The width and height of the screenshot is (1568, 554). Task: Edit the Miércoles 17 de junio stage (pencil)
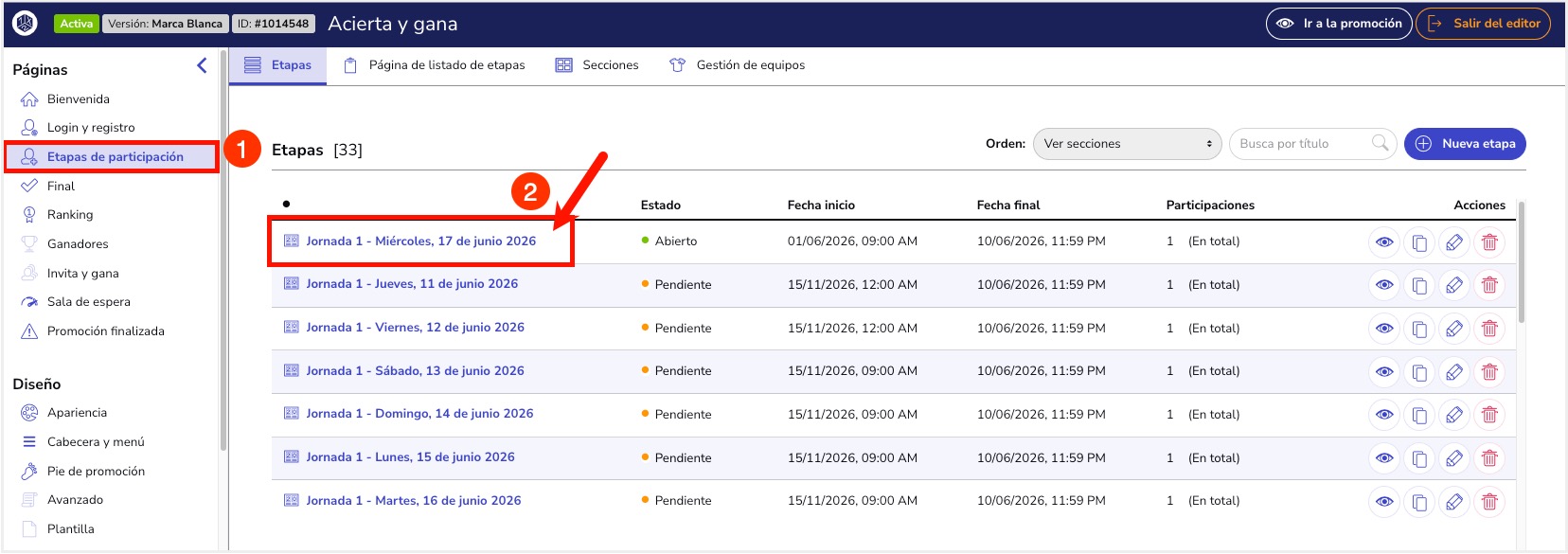(x=1454, y=242)
